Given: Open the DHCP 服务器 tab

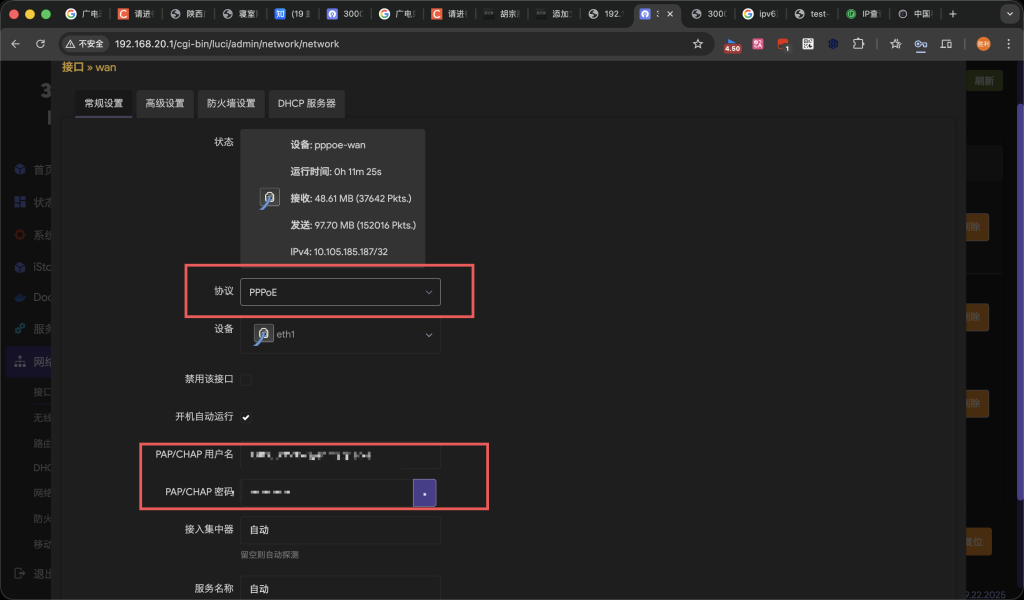Looking at the screenshot, I should pos(306,103).
